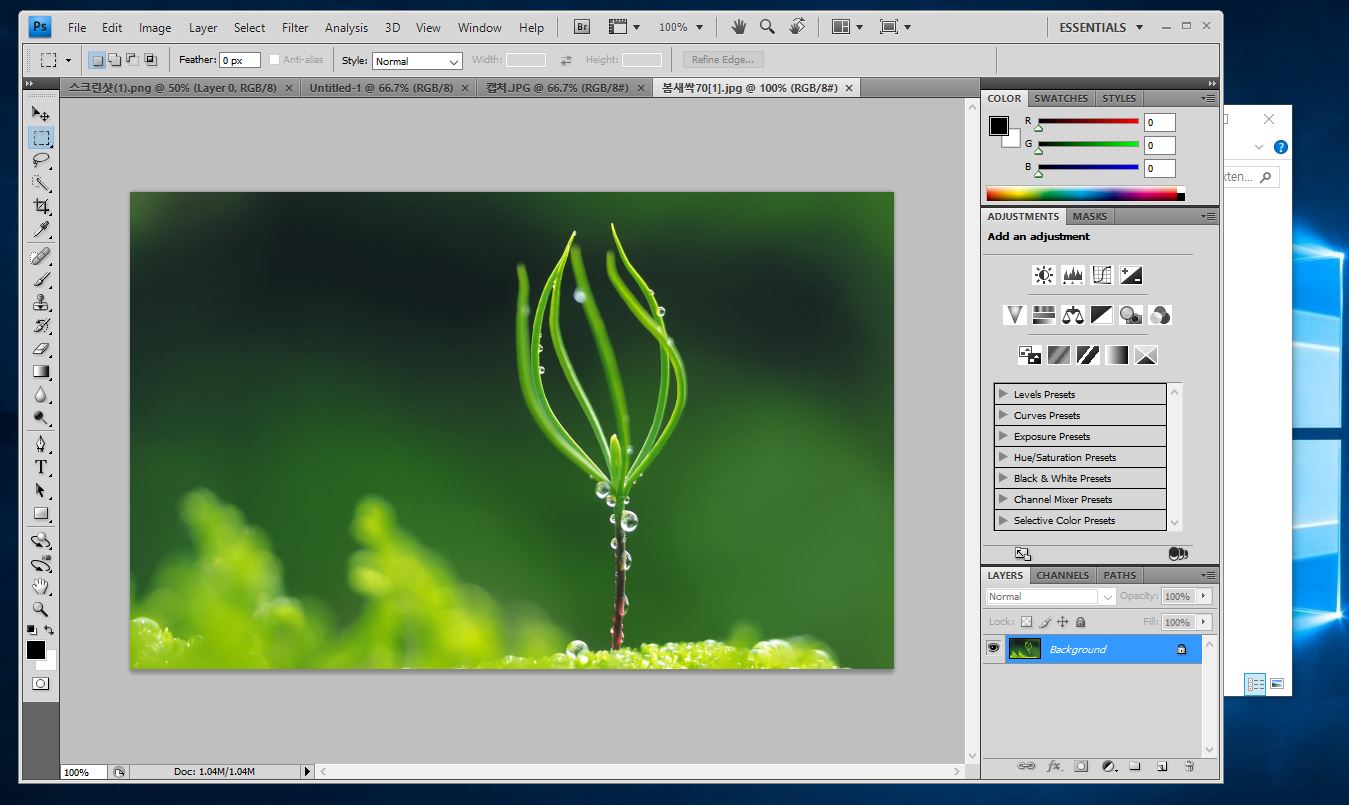This screenshot has width=1349, height=805.
Task: Select the Zoom tool in toolbox
Action: pos(41,609)
